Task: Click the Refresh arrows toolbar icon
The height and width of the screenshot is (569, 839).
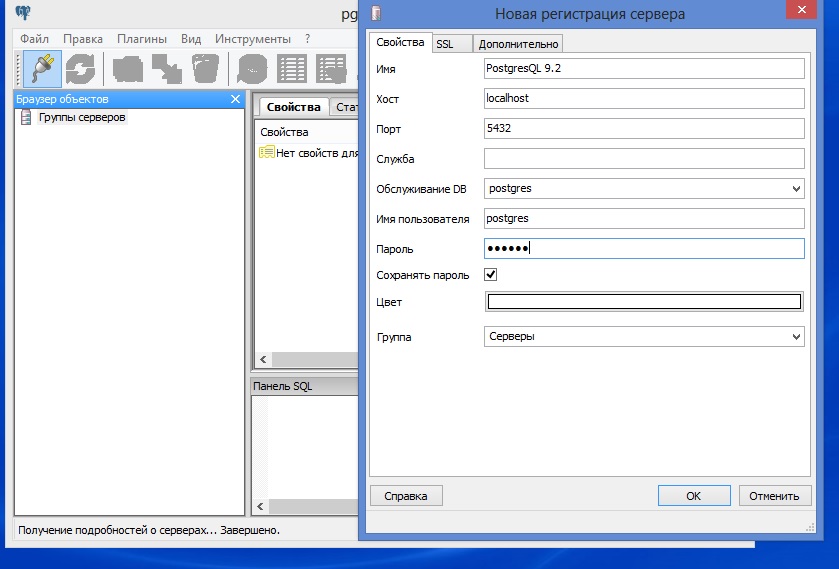Action: (81, 68)
